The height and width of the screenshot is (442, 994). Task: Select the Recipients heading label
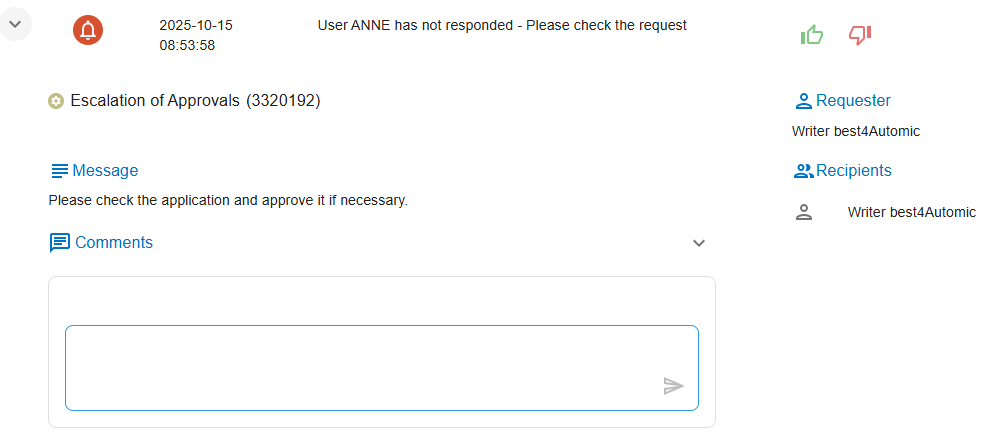[x=853, y=170]
